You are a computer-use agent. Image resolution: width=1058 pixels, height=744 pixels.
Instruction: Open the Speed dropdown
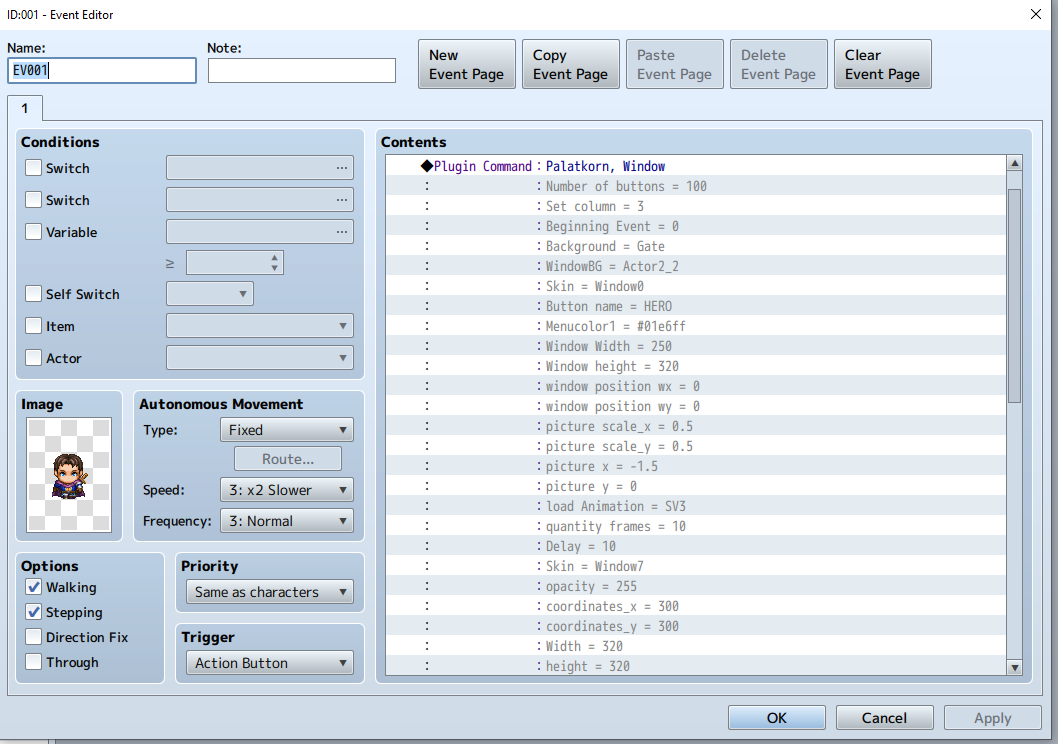pyautogui.click(x=287, y=490)
